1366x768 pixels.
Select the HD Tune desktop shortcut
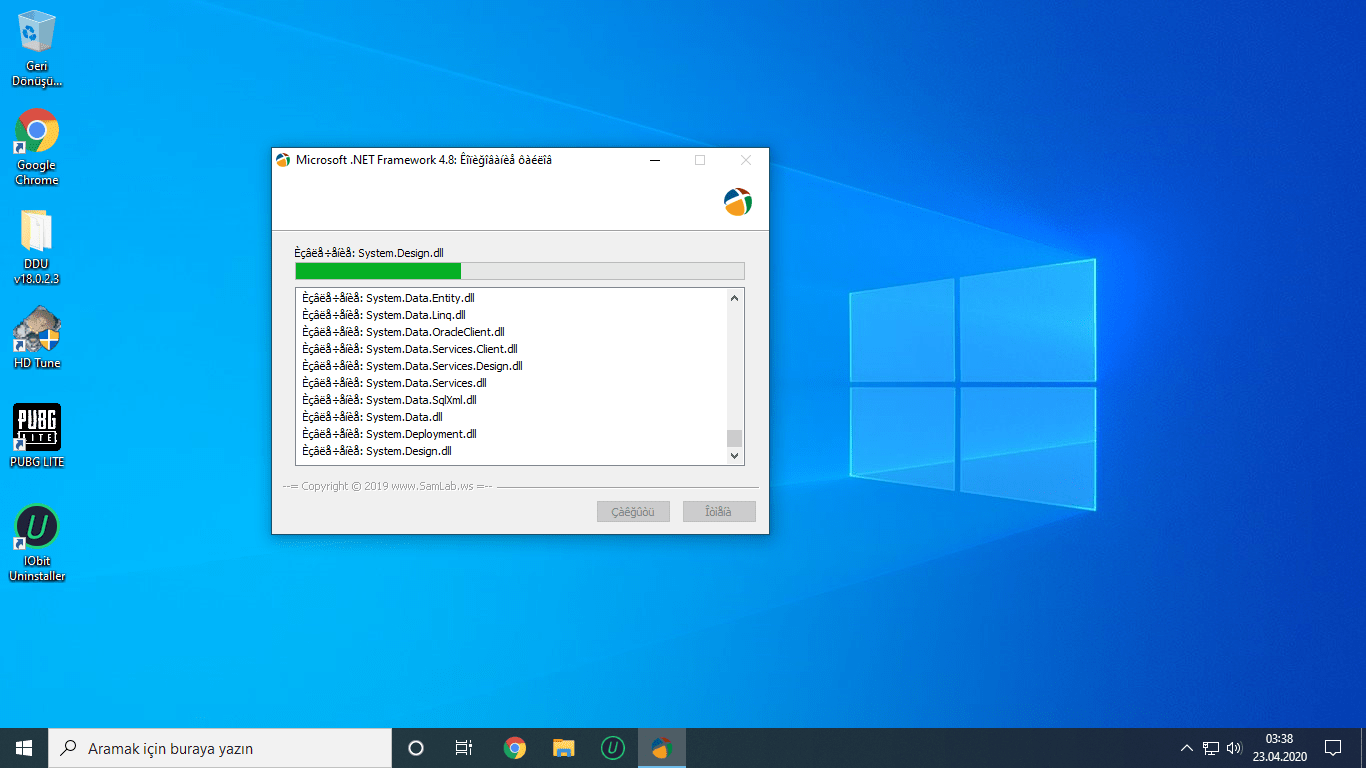pos(37,338)
